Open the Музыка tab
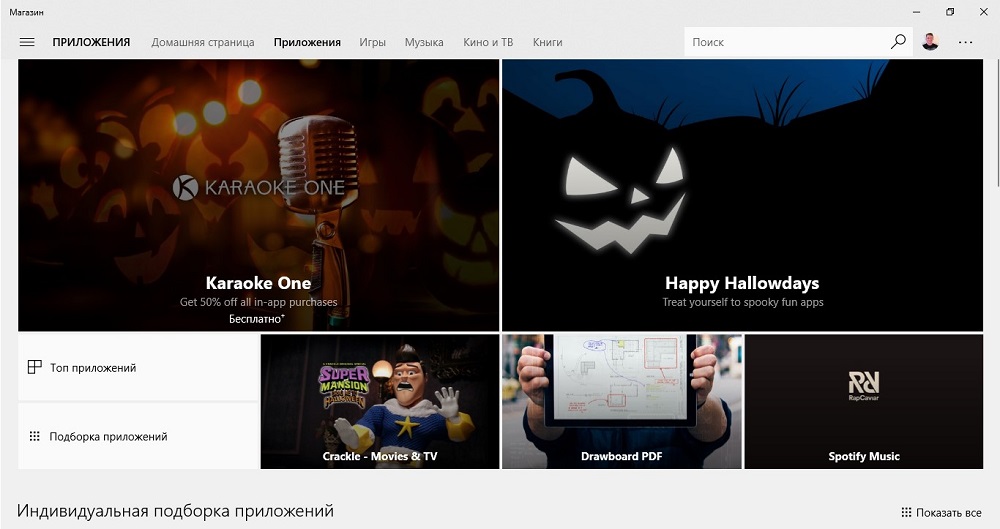The image size is (1000, 529). [x=424, y=42]
